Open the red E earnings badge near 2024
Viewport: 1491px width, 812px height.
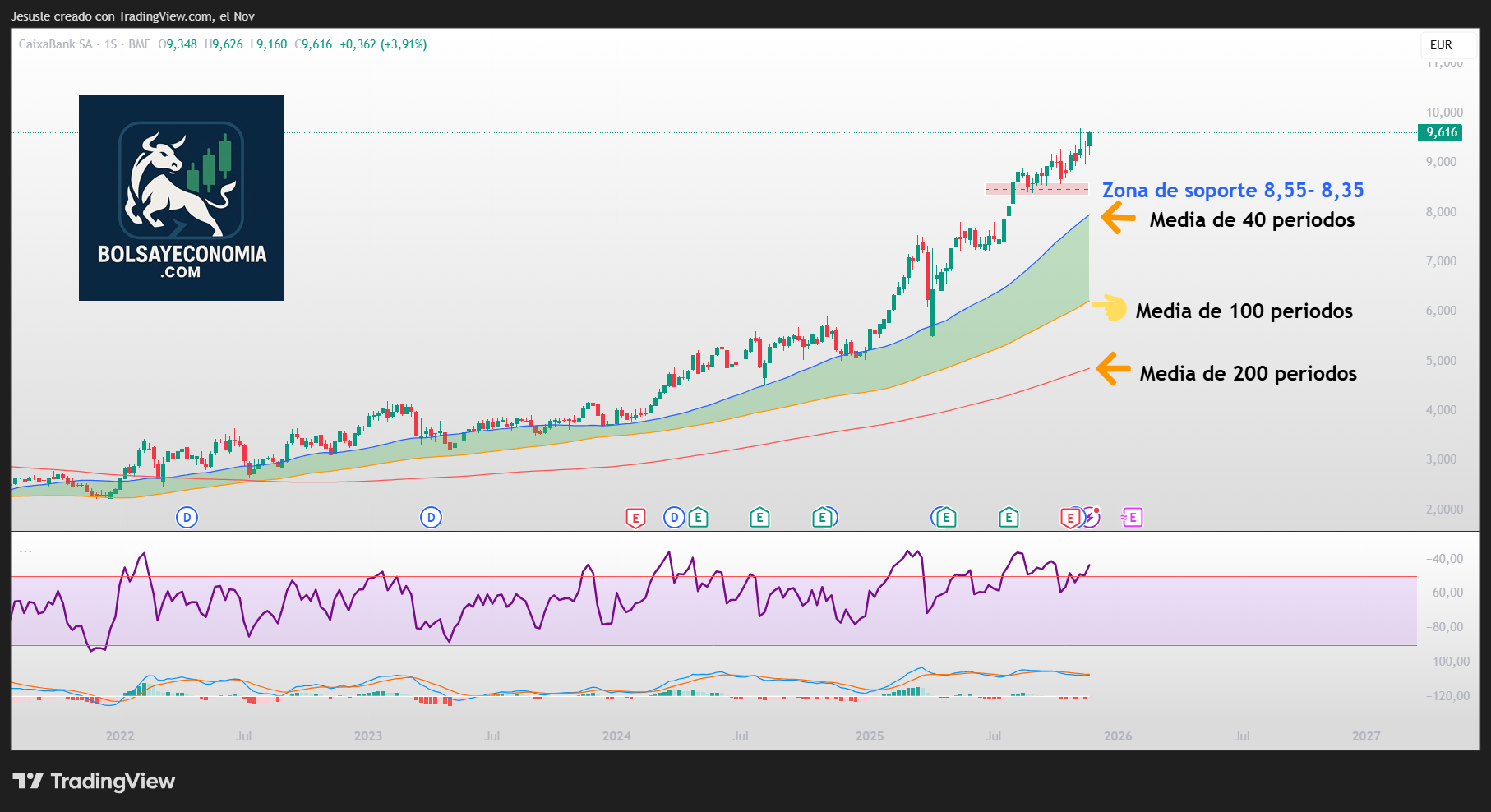tap(635, 518)
